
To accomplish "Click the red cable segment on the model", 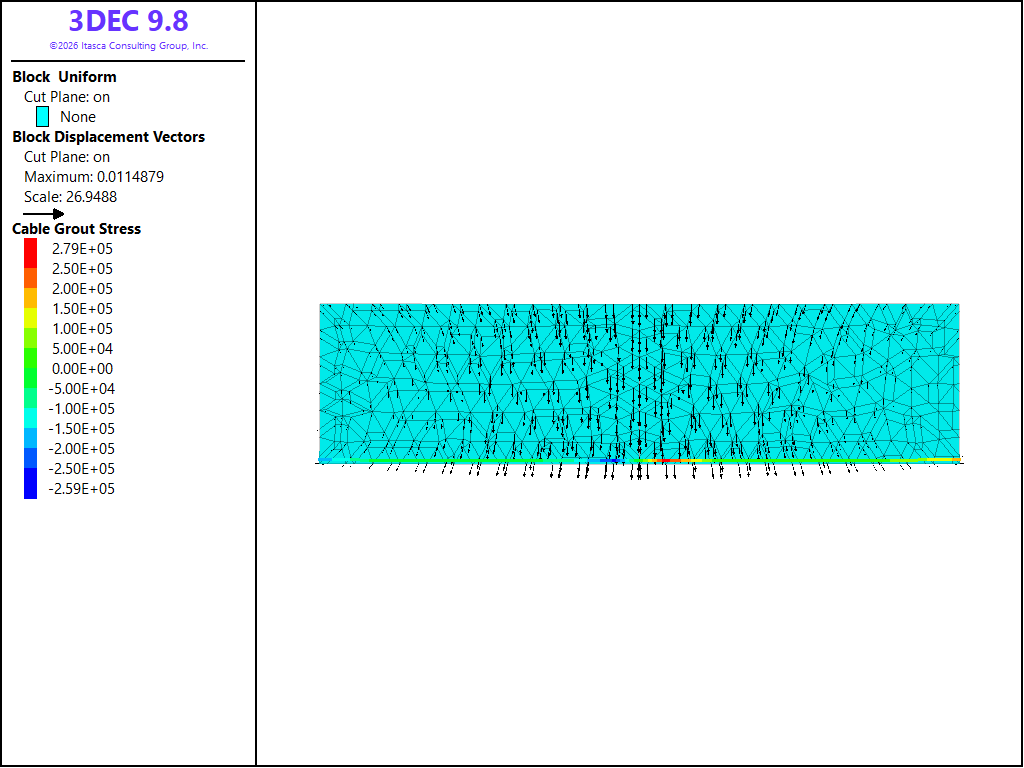I will click(667, 460).
